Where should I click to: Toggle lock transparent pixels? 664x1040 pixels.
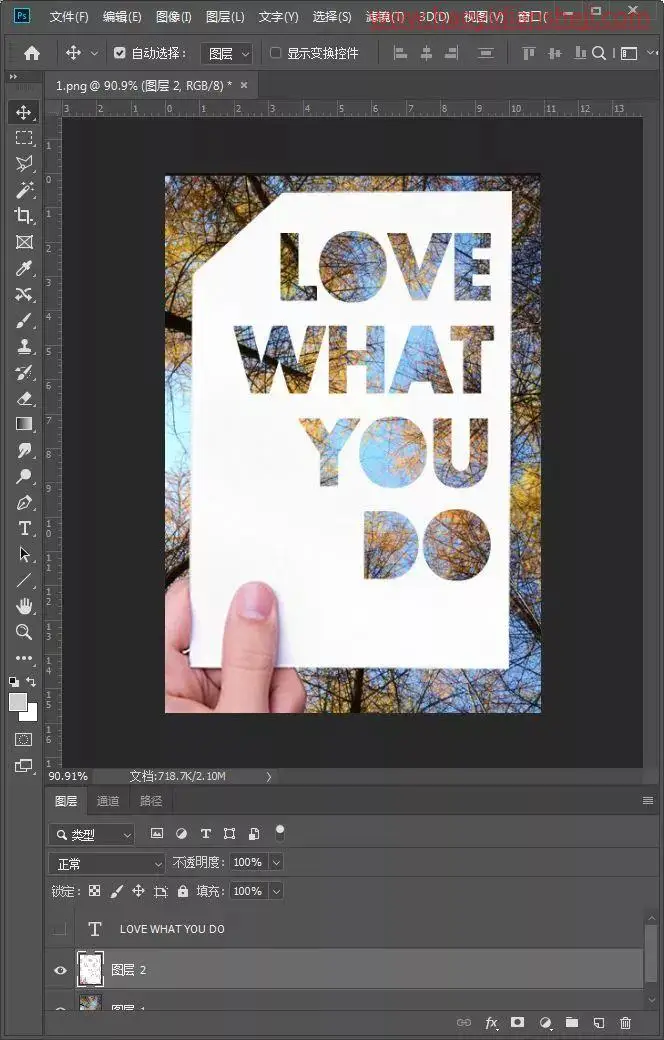coord(95,891)
